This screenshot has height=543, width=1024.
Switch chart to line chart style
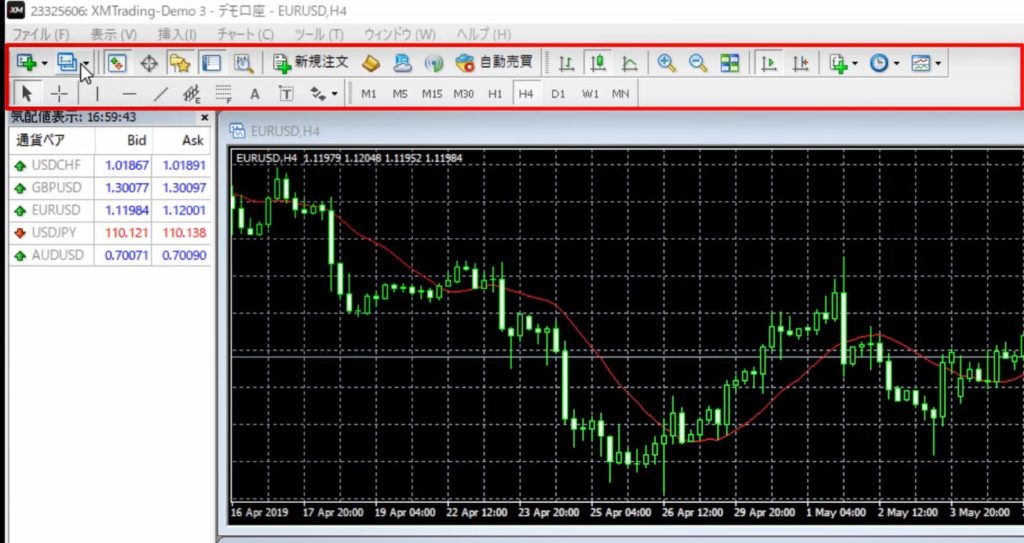tap(629, 63)
